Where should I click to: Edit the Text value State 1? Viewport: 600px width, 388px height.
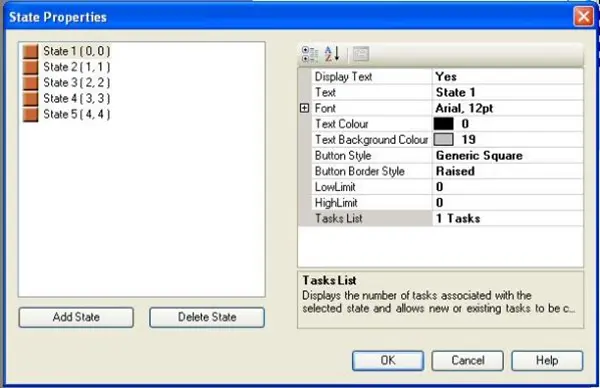coord(508,92)
